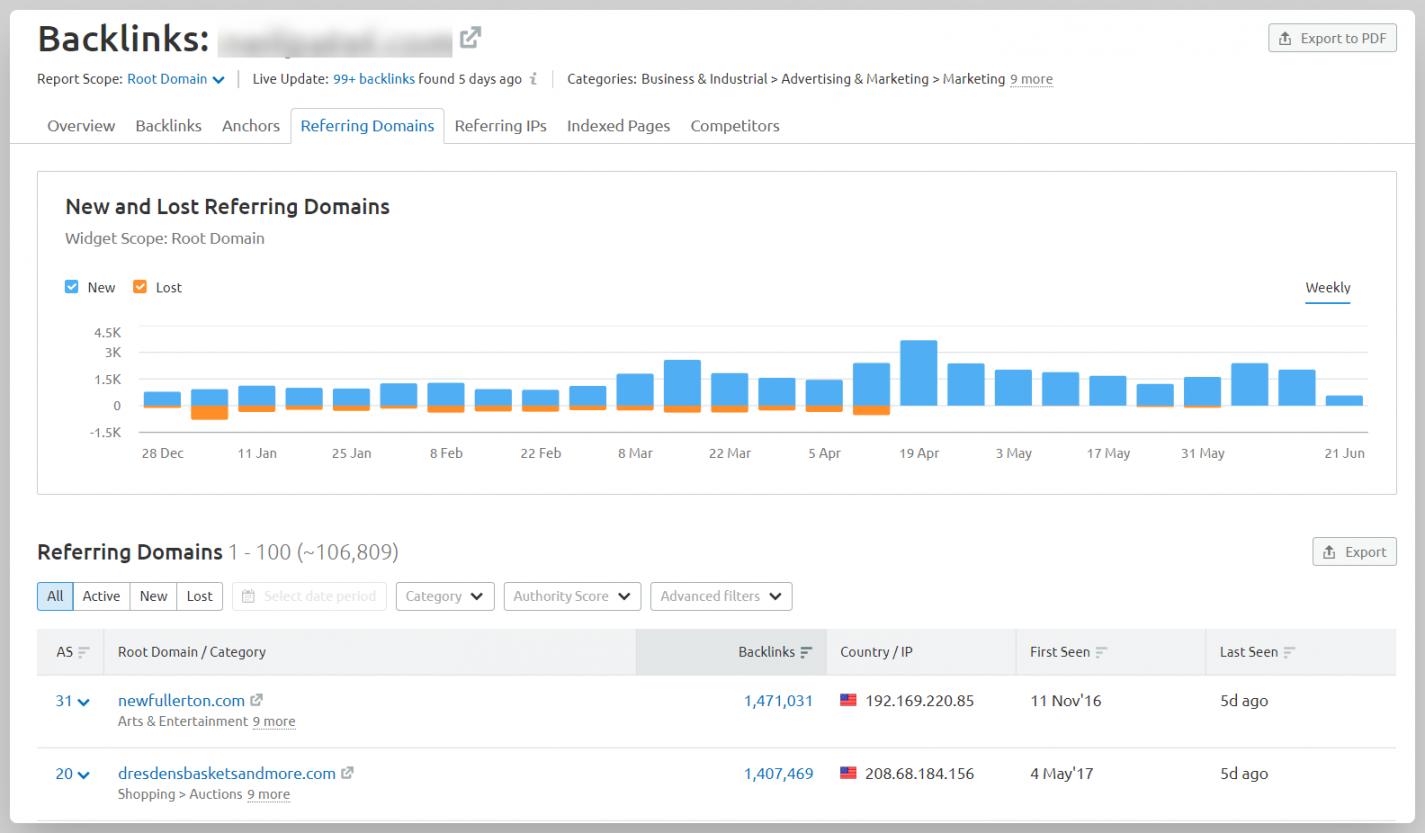Click the Export to PDF button
Image resolution: width=1425 pixels, height=833 pixels.
[x=1332, y=38]
